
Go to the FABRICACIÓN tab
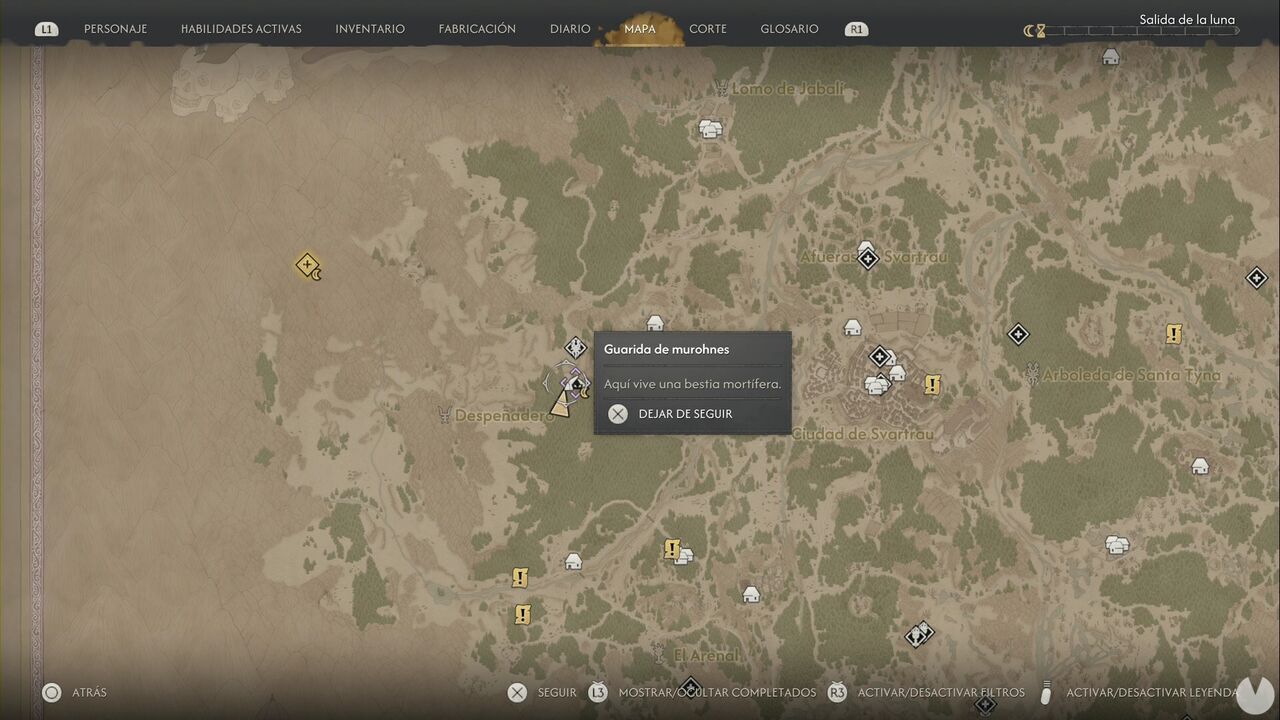tap(477, 29)
